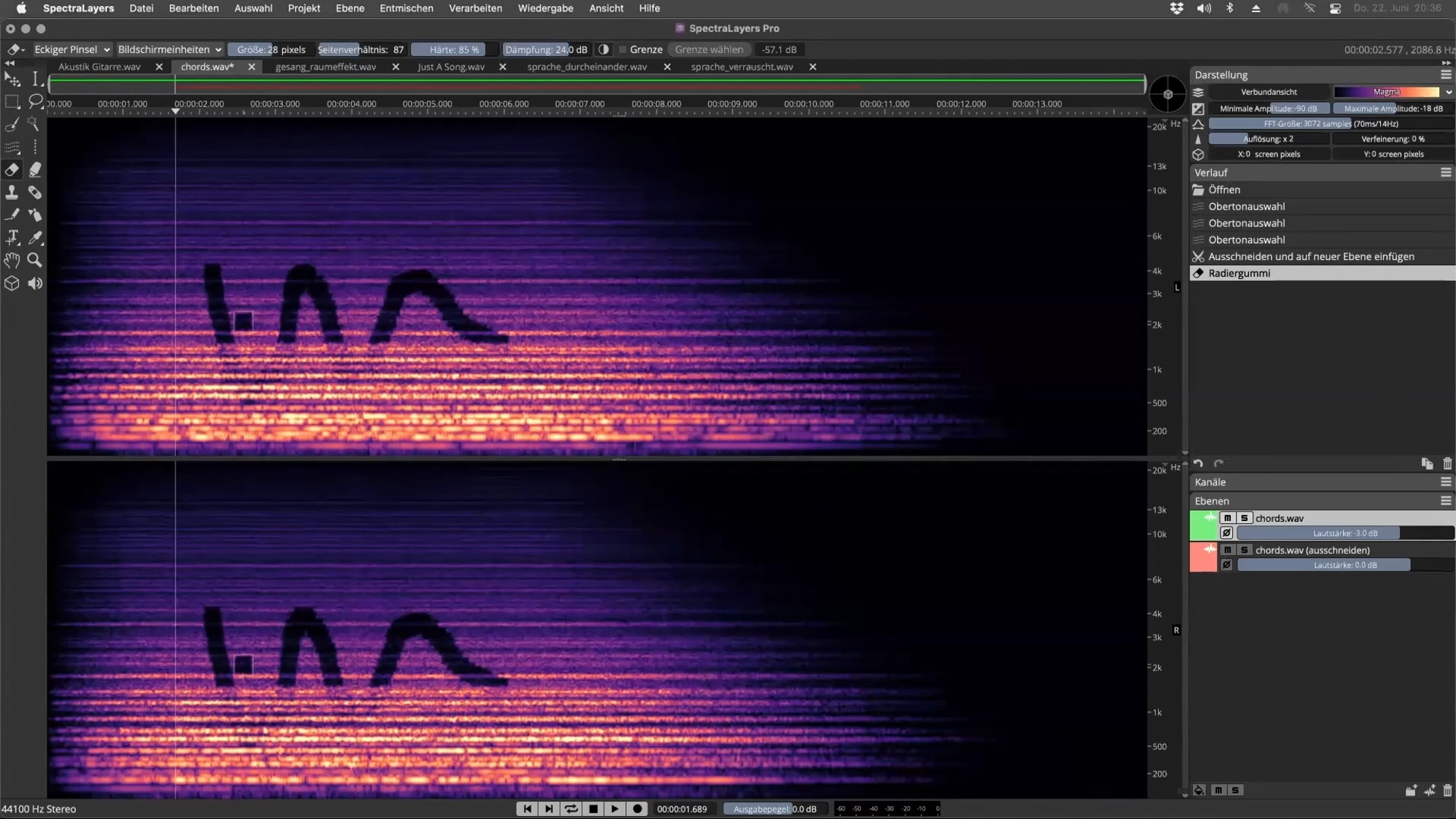Click the duplicate history icon below Verlauf
This screenshot has height=819, width=1456.
[1427, 463]
